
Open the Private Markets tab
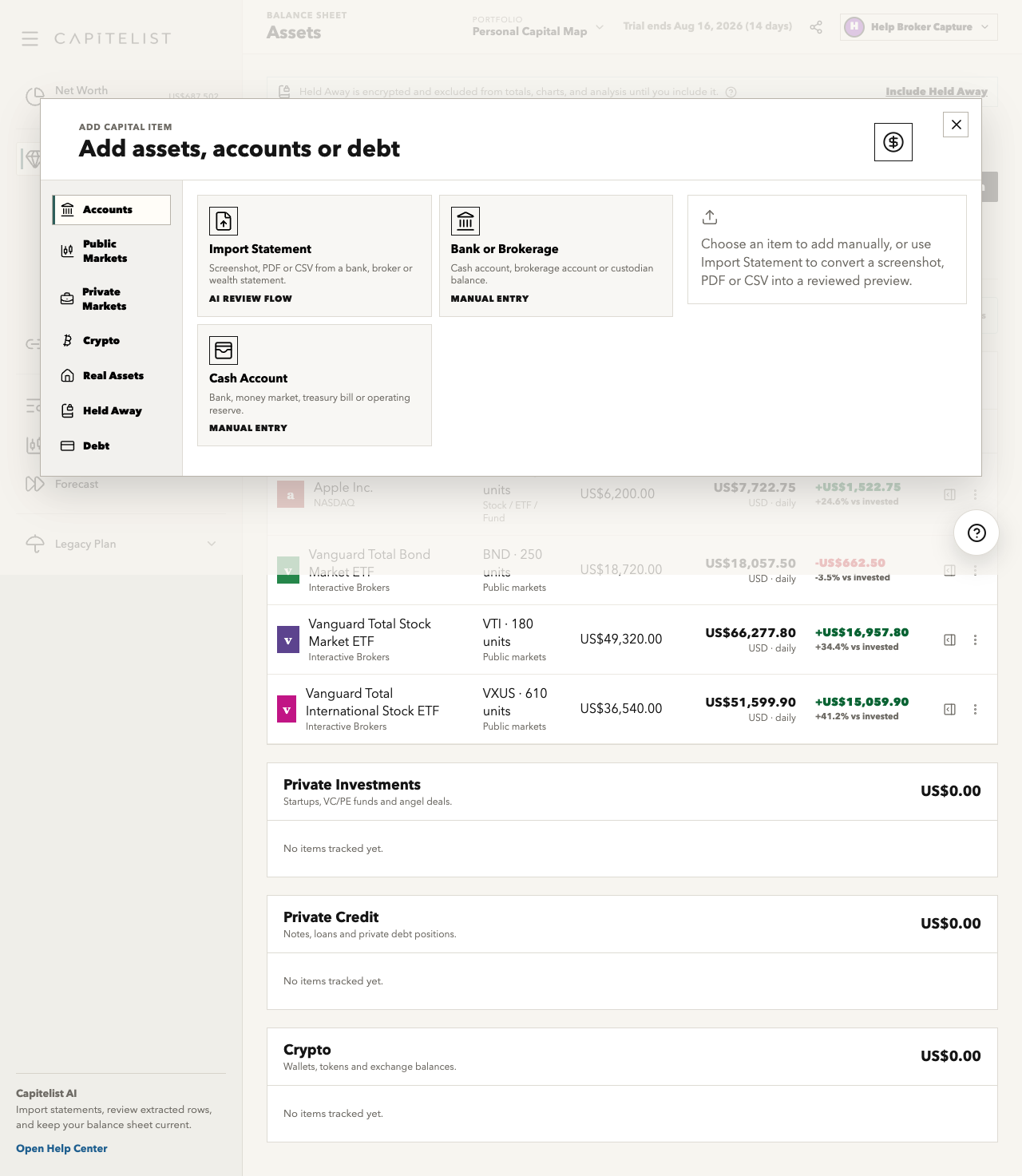click(112, 299)
